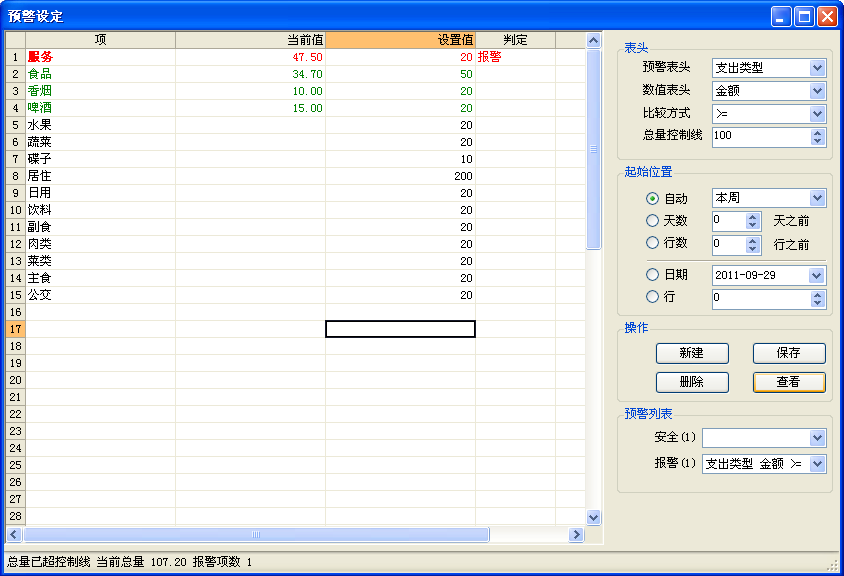Click the table scroll down arrow
Screen dimensions: 844x576
tap(593, 518)
